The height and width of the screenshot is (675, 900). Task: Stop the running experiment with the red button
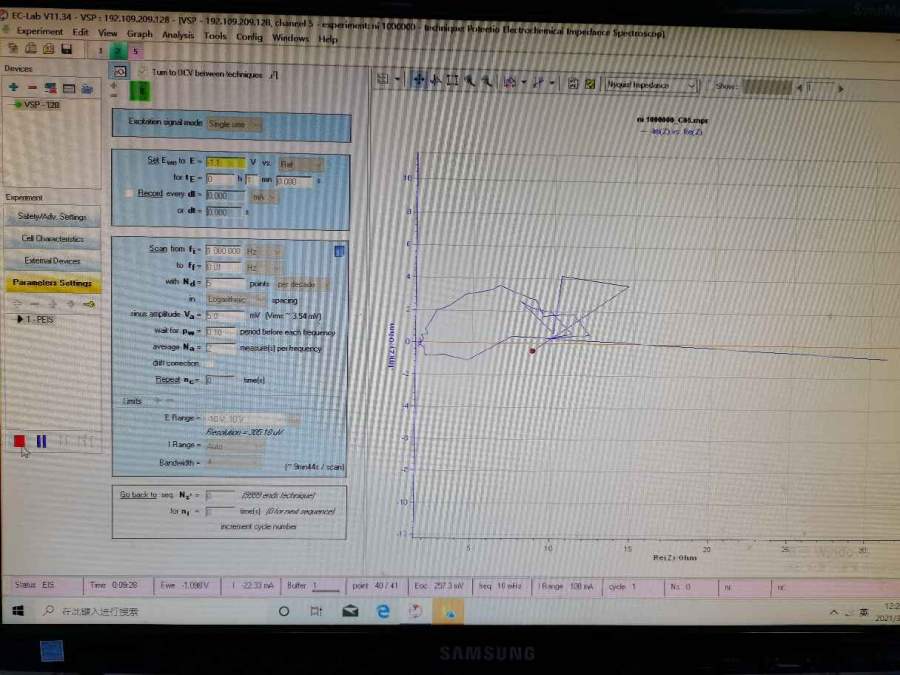[x=19, y=441]
